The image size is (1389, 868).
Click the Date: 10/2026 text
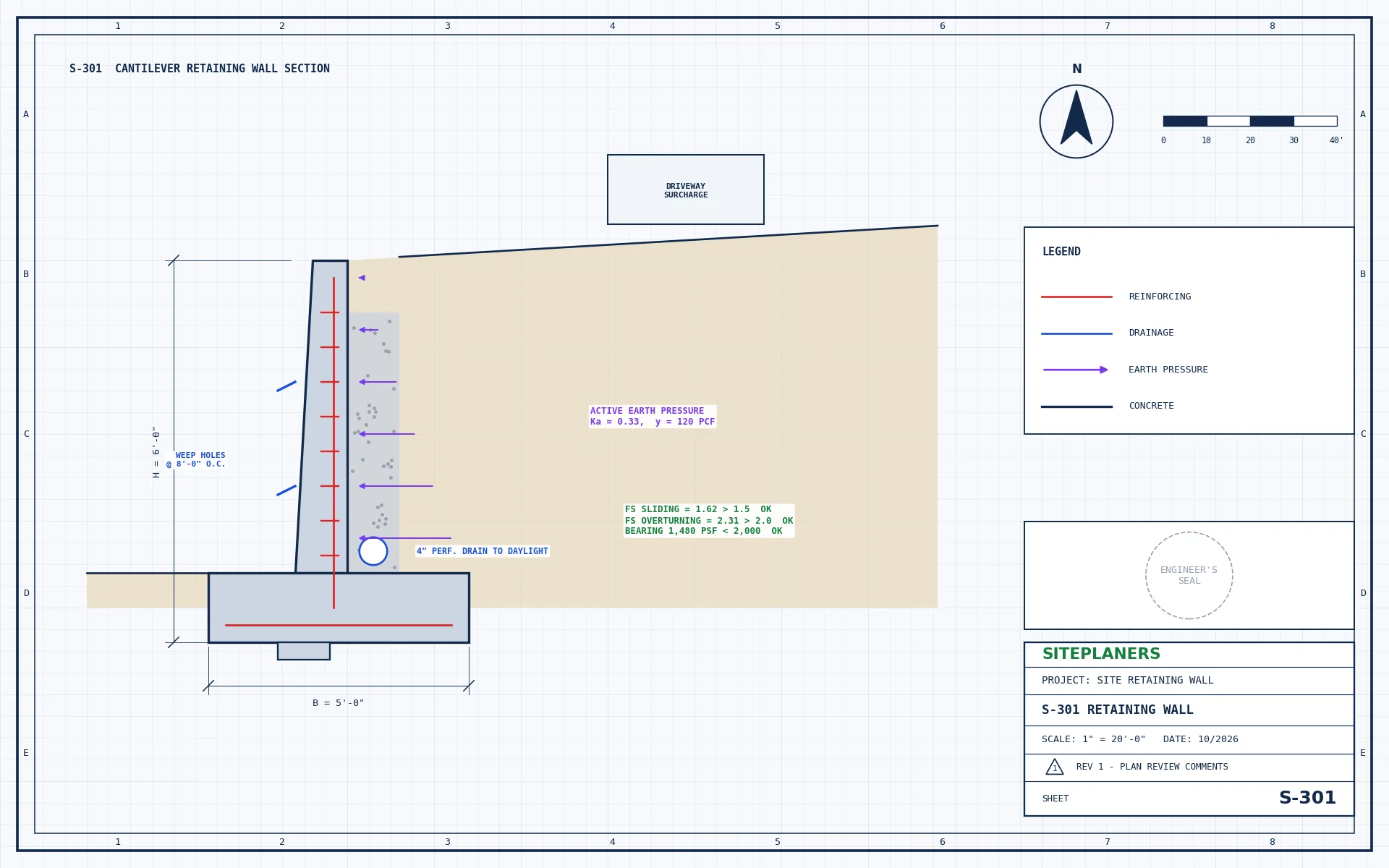pos(1201,739)
